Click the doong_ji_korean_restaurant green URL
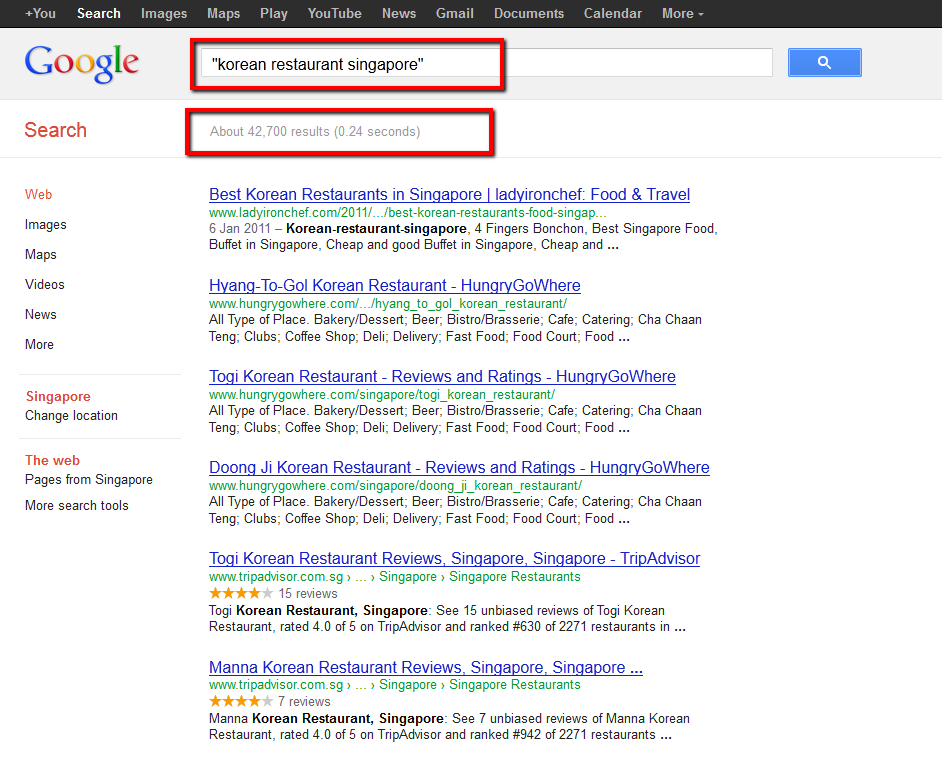 click(x=395, y=486)
